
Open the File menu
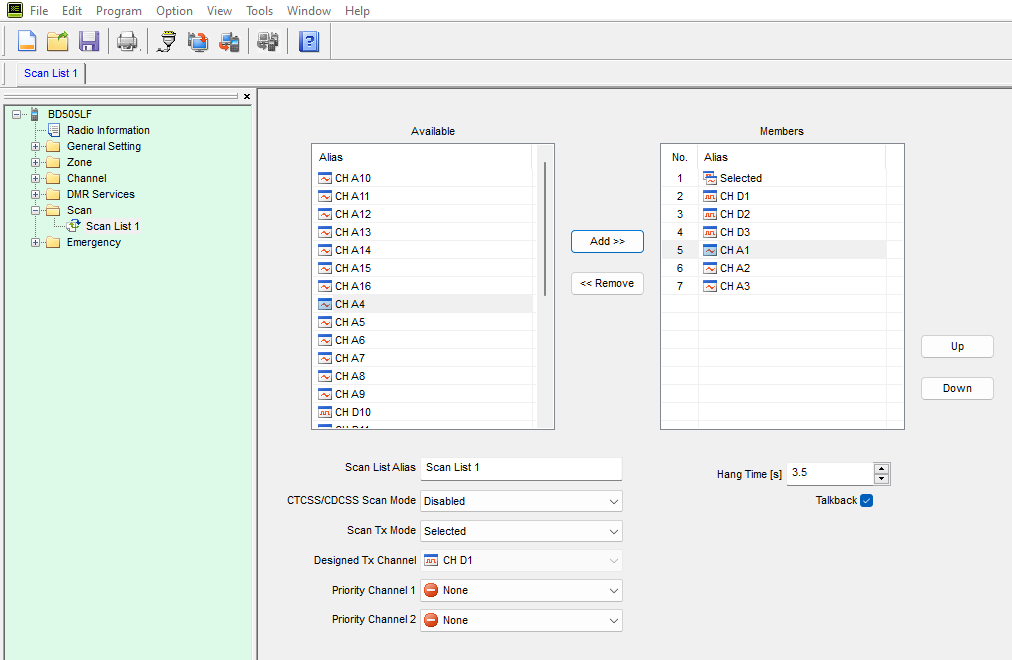(39, 11)
